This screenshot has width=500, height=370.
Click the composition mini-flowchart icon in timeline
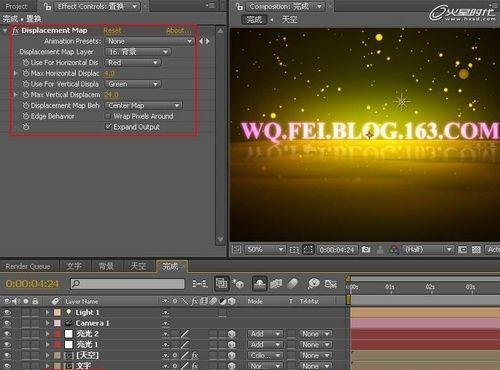click(x=200, y=284)
